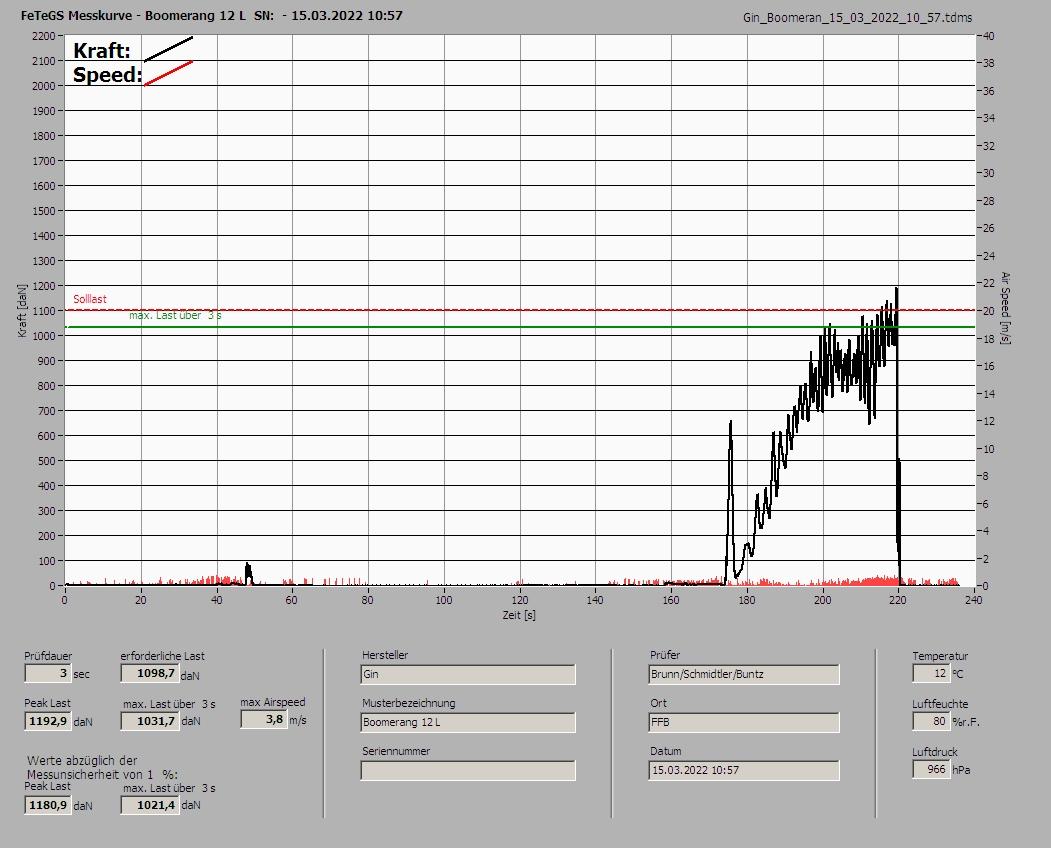Select the upper Peak Last value 1192,9
The image size is (1051, 848).
coord(48,721)
